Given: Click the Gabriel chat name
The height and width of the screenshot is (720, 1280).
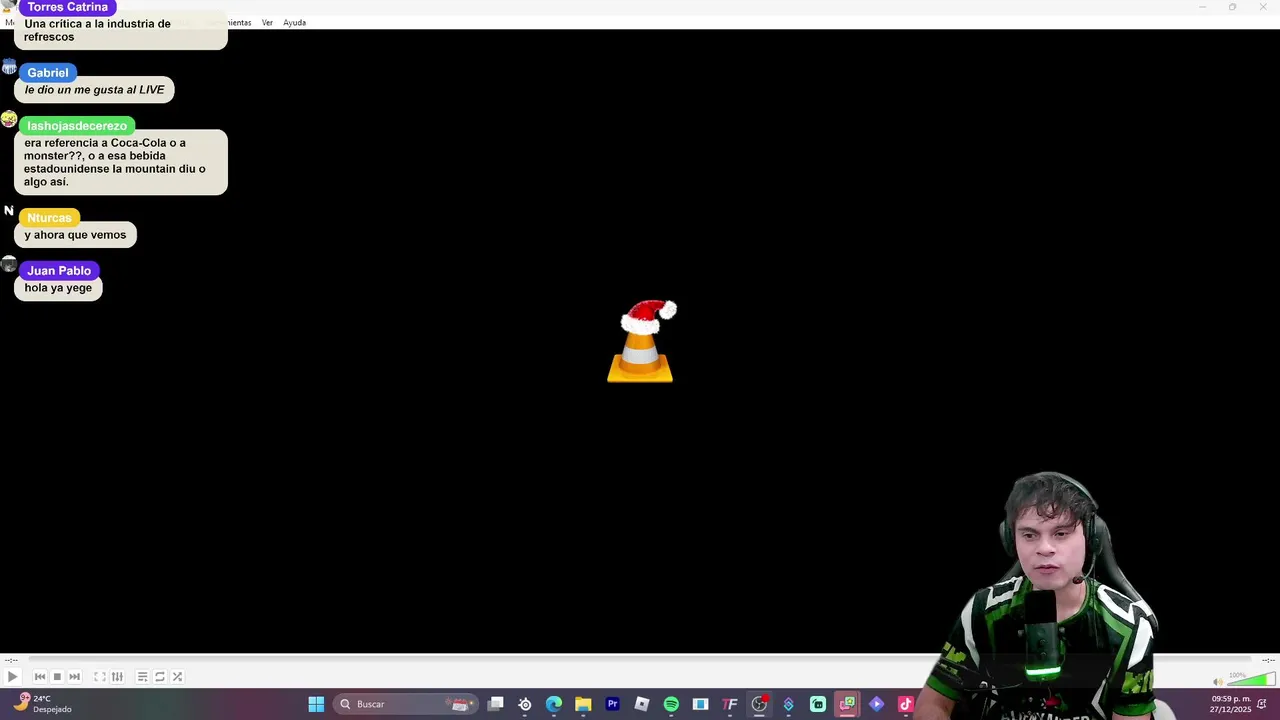Looking at the screenshot, I should point(48,73).
